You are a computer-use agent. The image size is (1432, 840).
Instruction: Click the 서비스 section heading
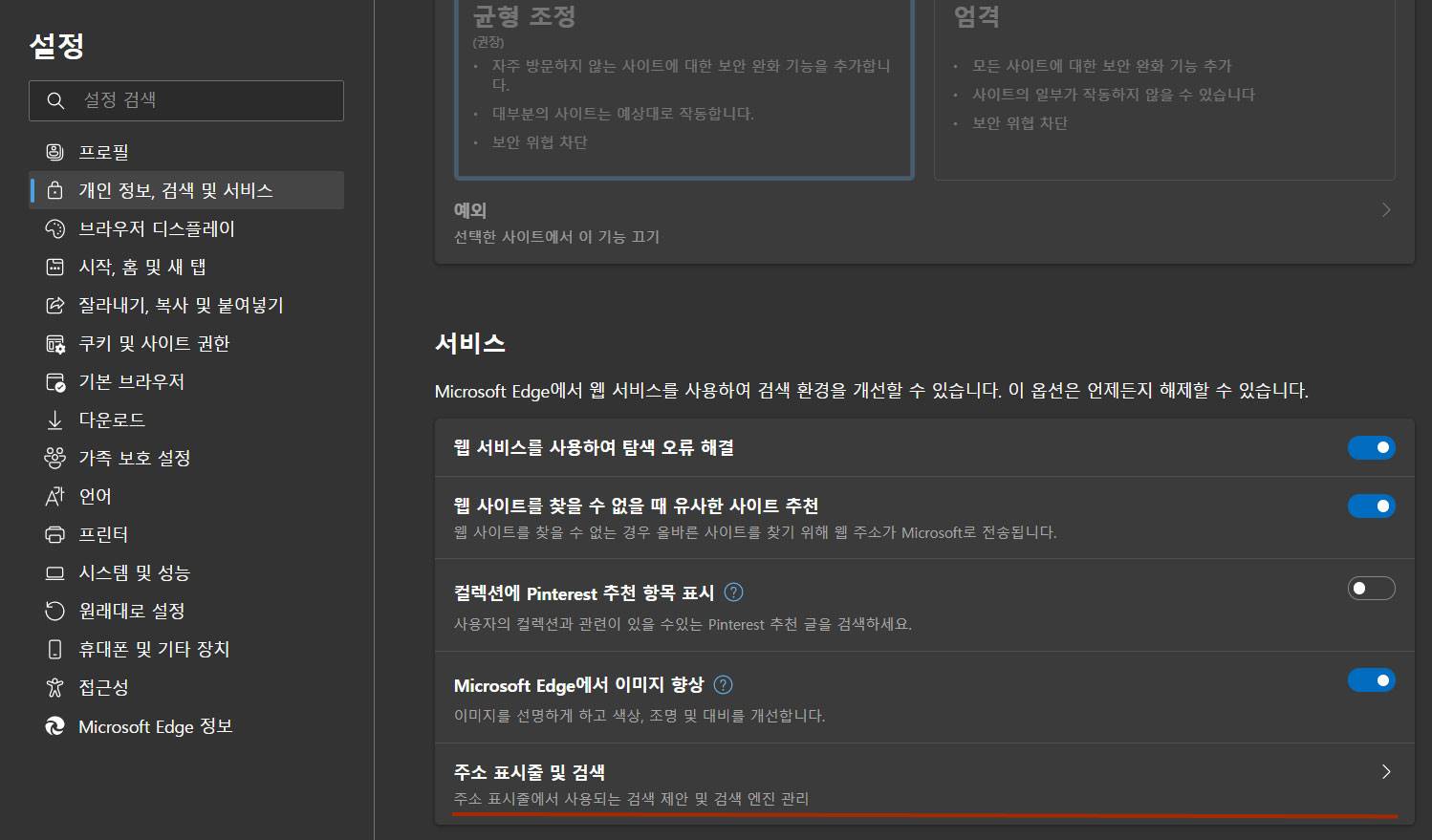pos(470,343)
